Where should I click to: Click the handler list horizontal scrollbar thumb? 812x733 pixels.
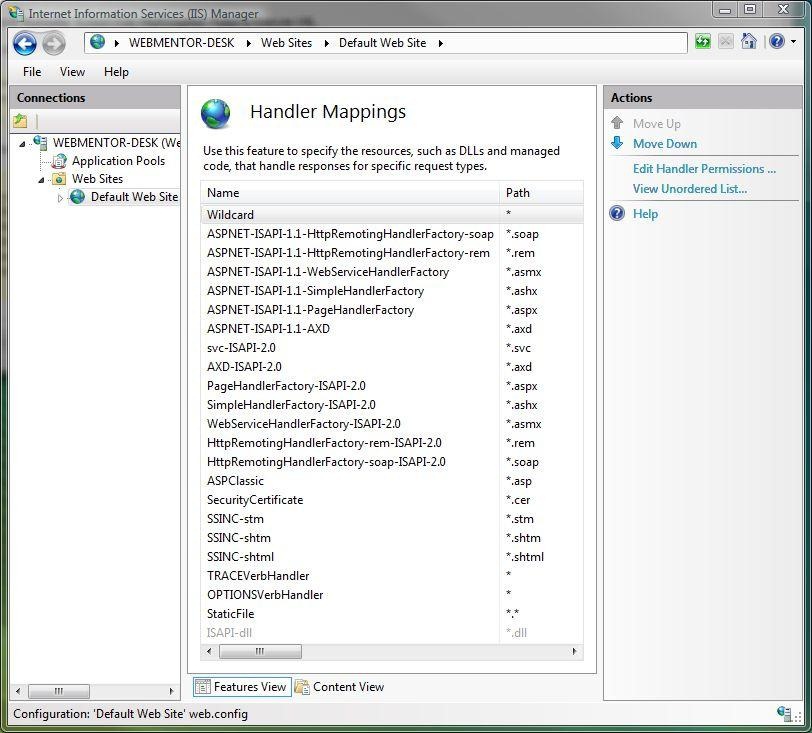coord(260,652)
